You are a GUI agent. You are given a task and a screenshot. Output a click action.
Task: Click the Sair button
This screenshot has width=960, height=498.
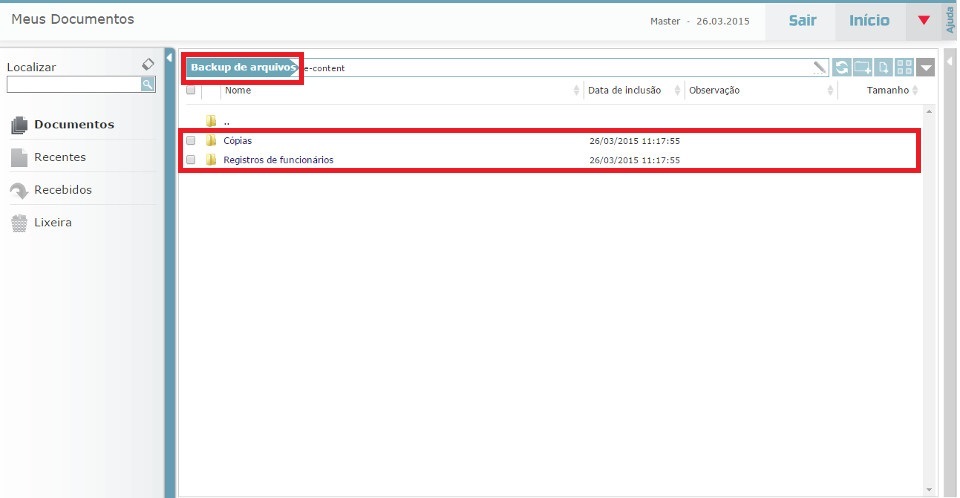pyautogui.click(x=802, y=20)
